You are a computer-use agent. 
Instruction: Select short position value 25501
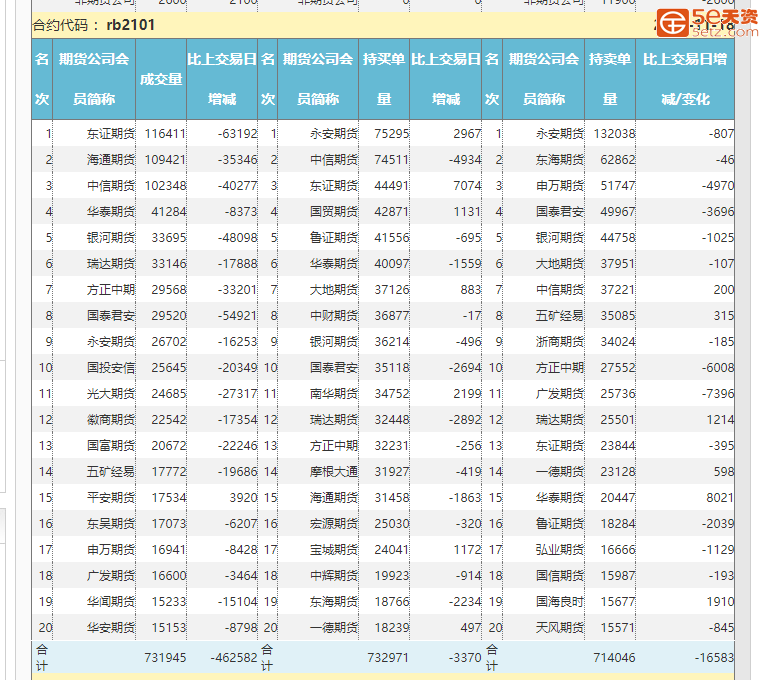click(x=617, y=420)
